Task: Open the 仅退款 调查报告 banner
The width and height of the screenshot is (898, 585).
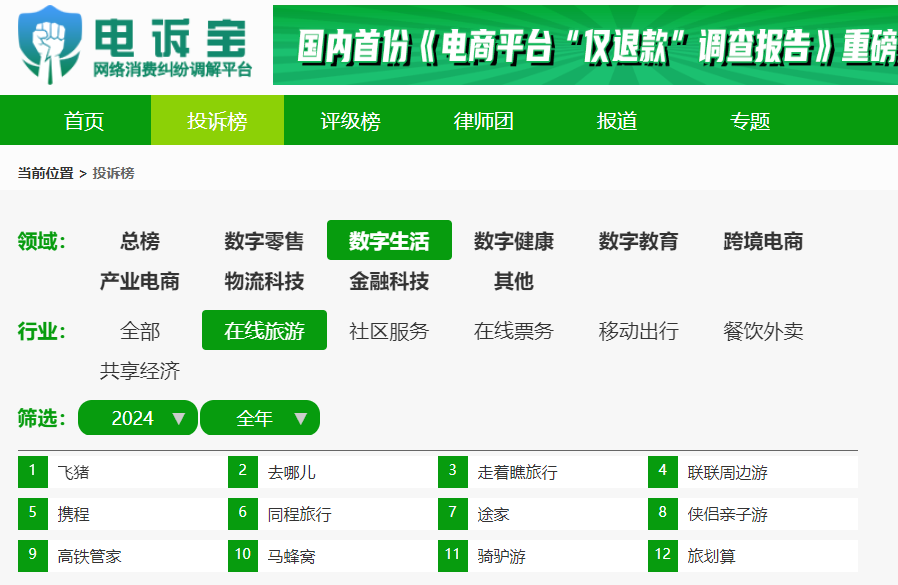Action: click(585, 45)
